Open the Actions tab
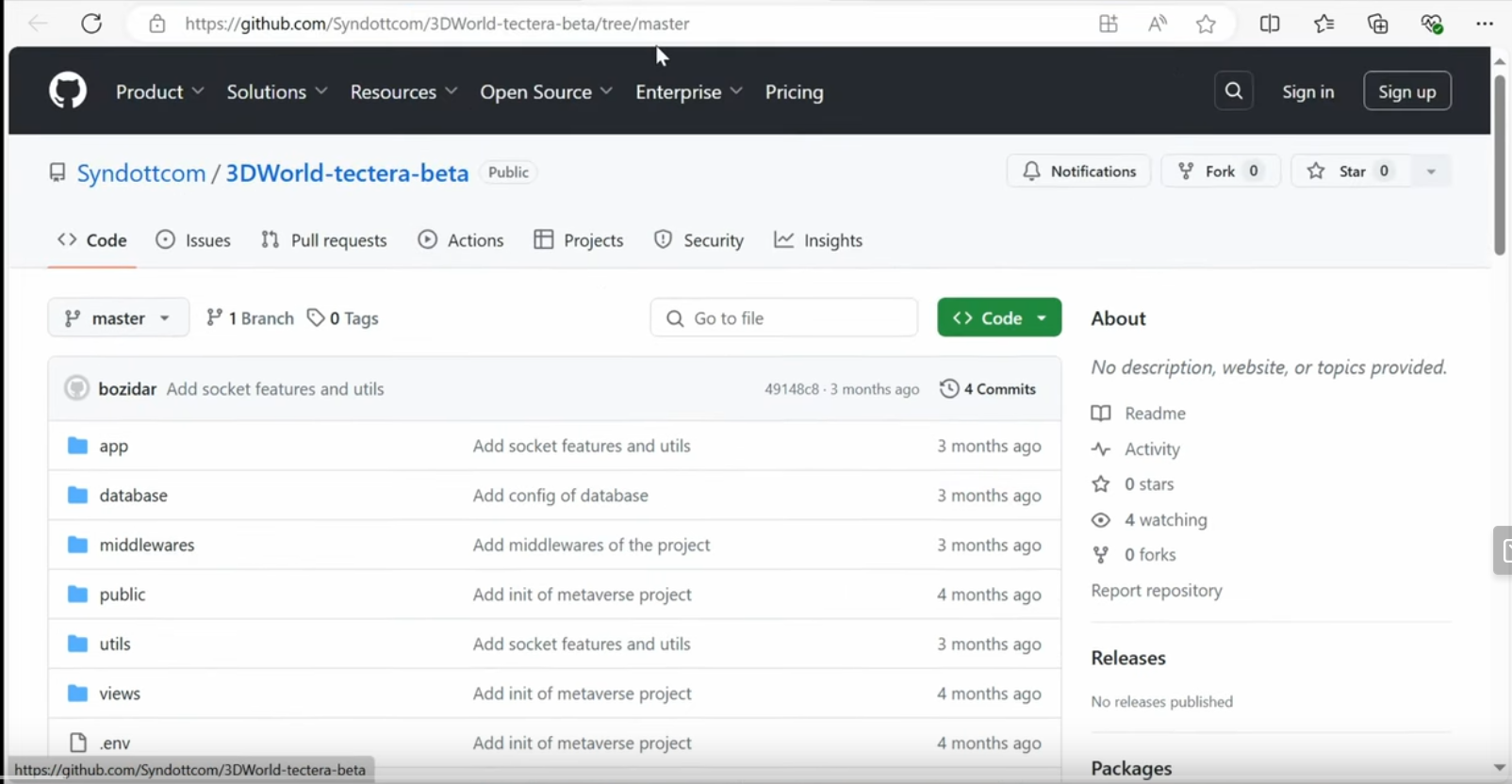The image size is (1512, 784). [461, 240]
